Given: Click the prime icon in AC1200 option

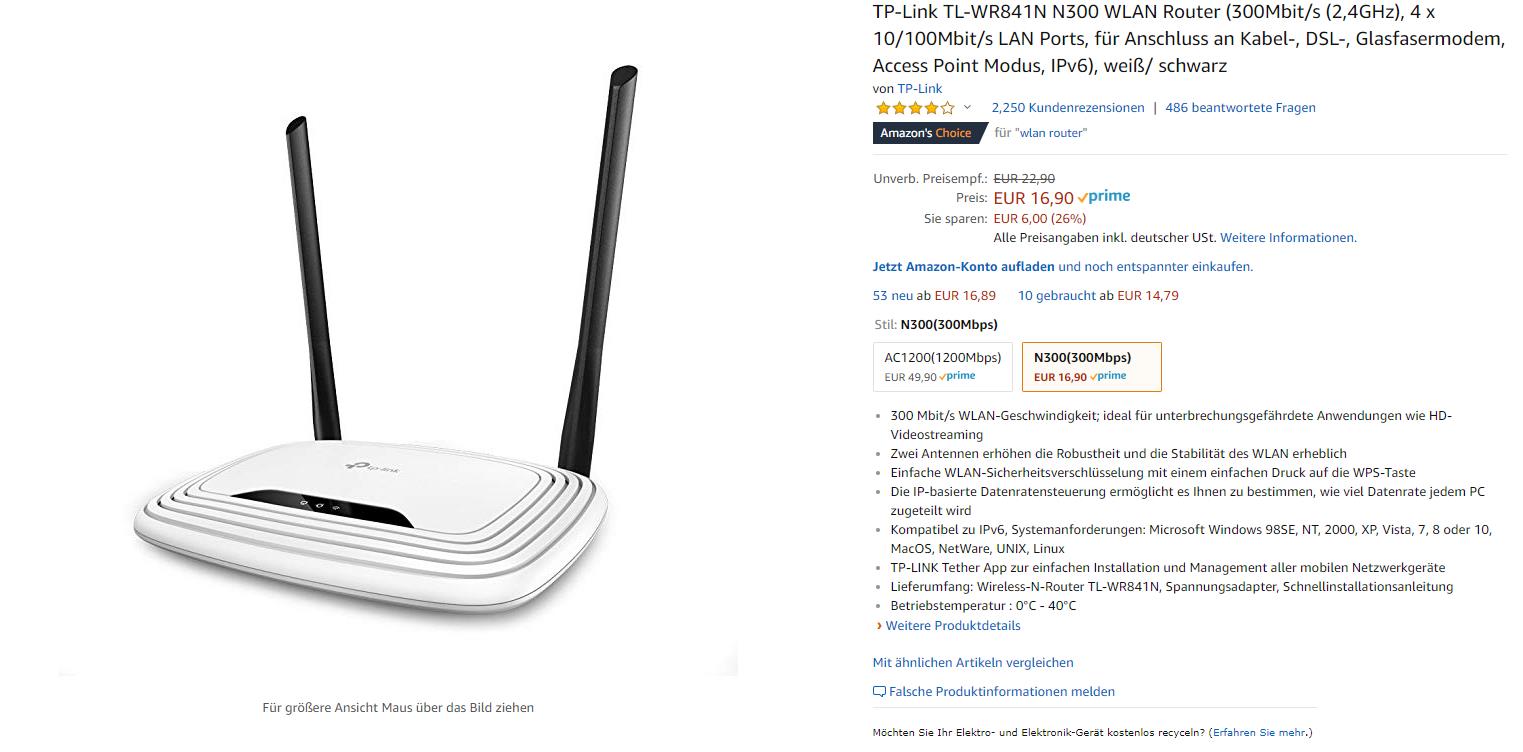Looking at the screenshot, I should [x=957, y=377].
